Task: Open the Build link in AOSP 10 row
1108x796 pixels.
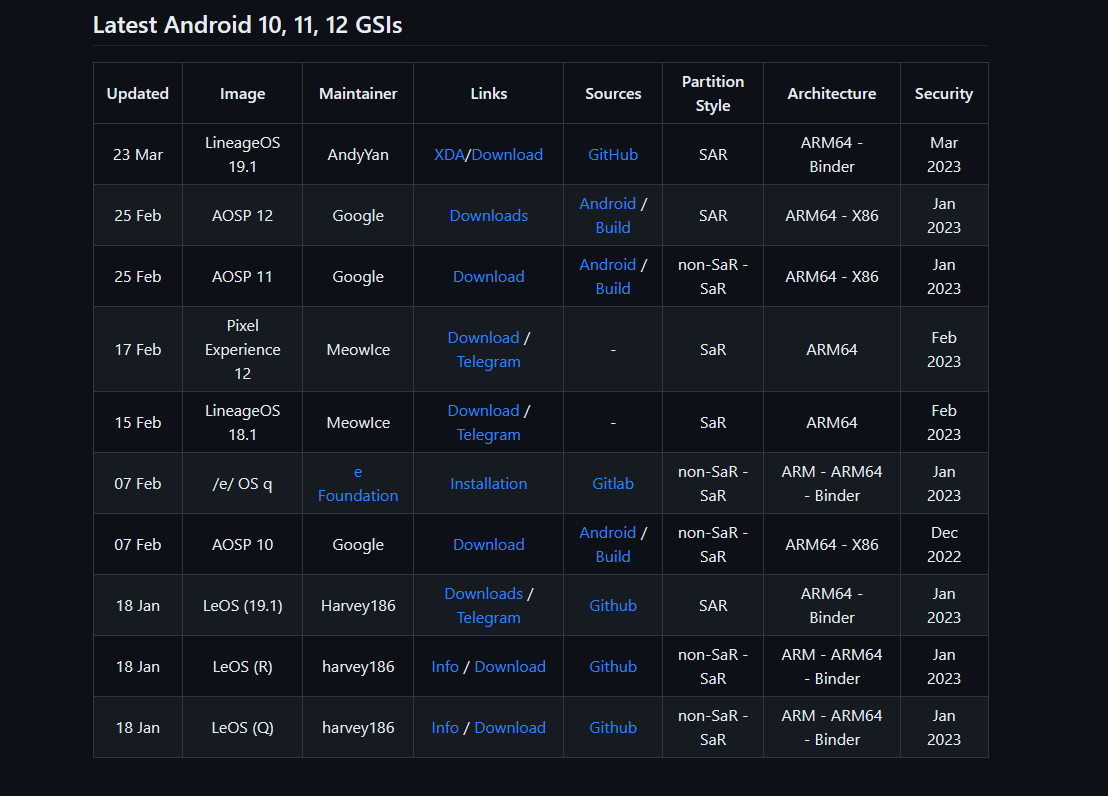Action: 613,557
